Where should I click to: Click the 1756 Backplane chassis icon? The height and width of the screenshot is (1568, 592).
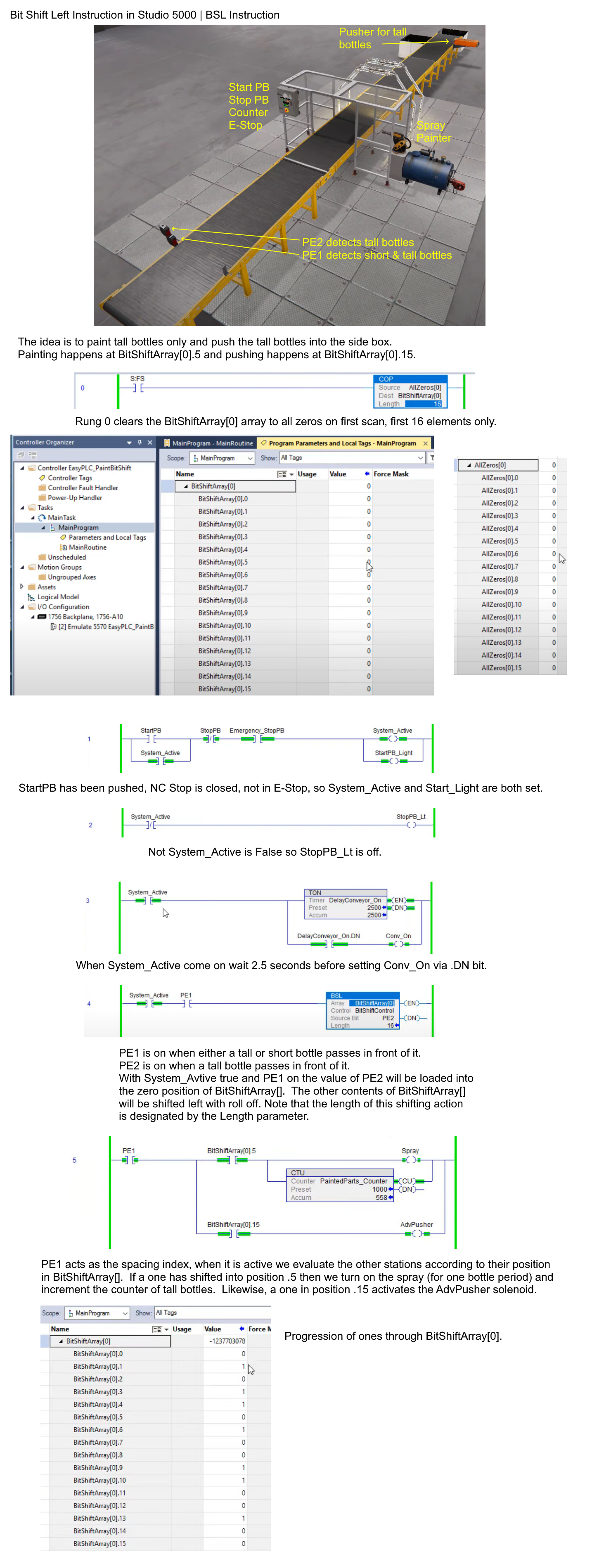pyautogui.click(x=42, y=617)
